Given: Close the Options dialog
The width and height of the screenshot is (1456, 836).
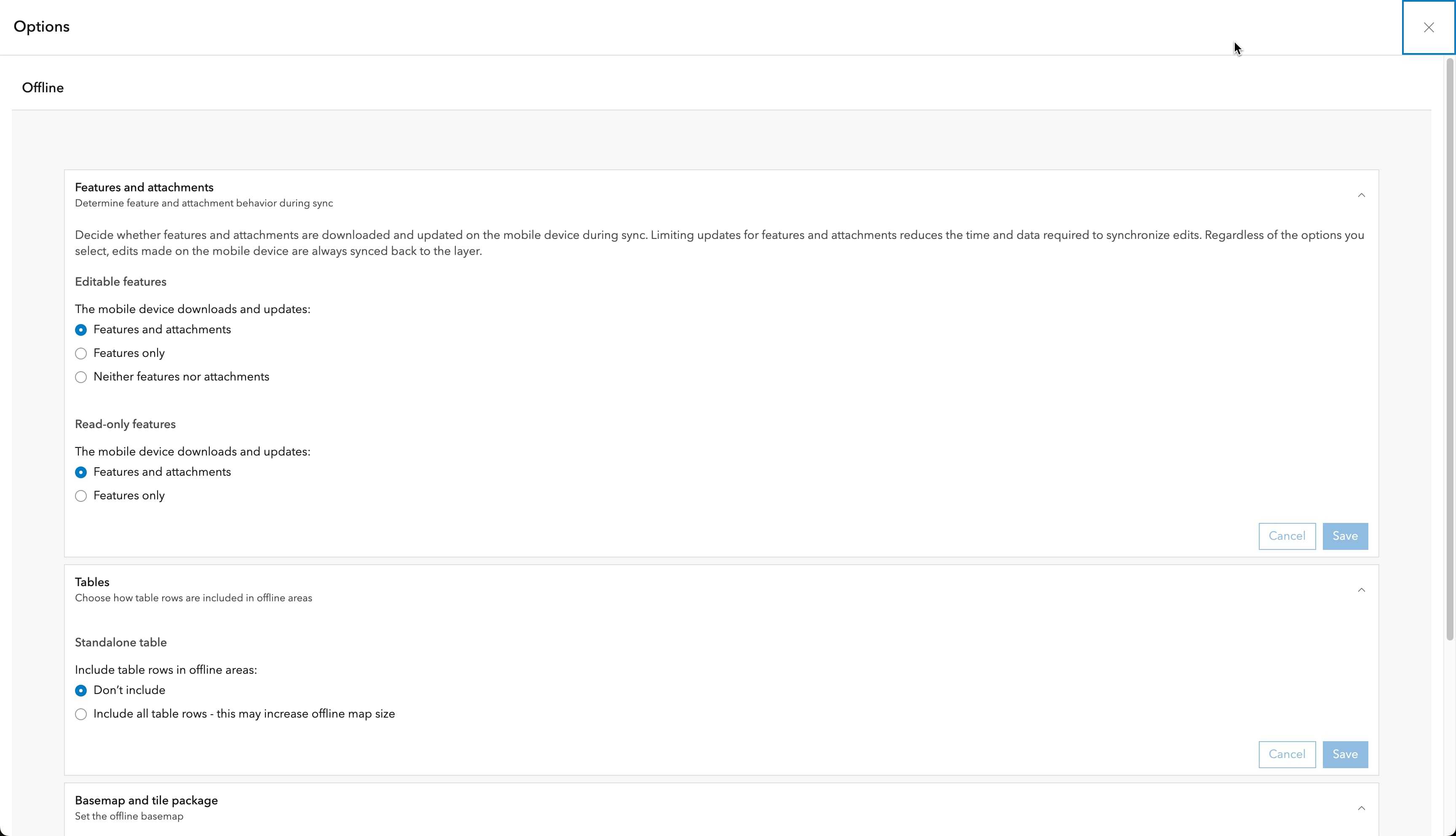Looking at the screenshot, I should (x=1428, y=27).
